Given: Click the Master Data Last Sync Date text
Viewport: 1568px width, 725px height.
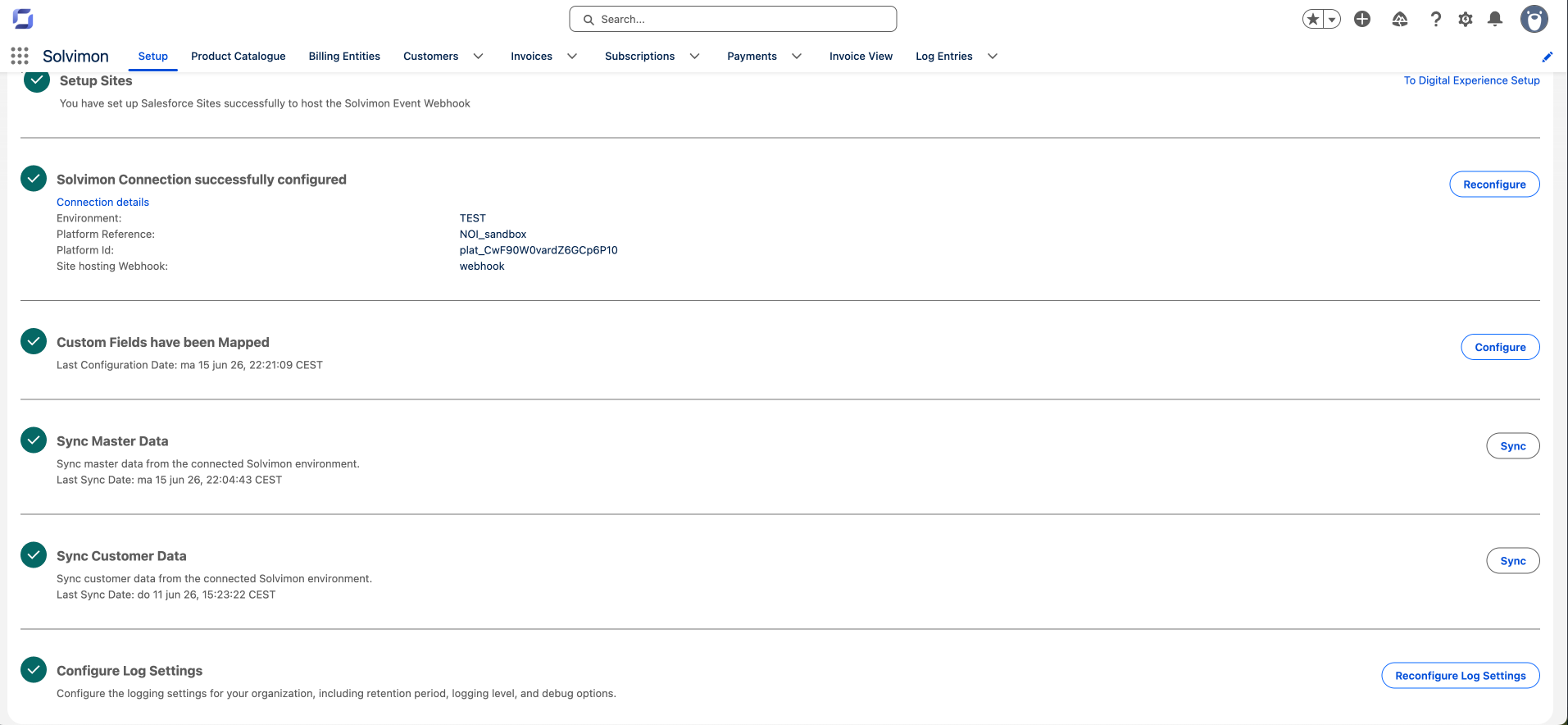Looking at the screenshot, I should [169, 480].
